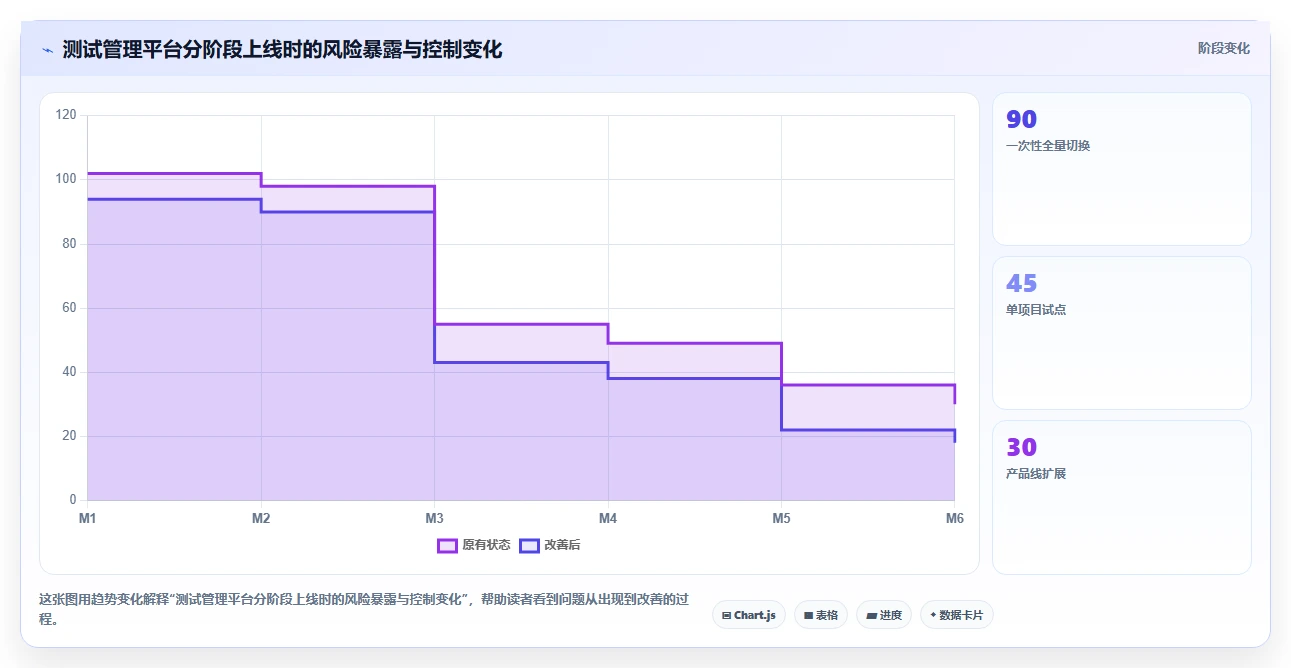Click the M5 x-axis label
This screenshot has width=1291, height=668.
tap(781, 518)
